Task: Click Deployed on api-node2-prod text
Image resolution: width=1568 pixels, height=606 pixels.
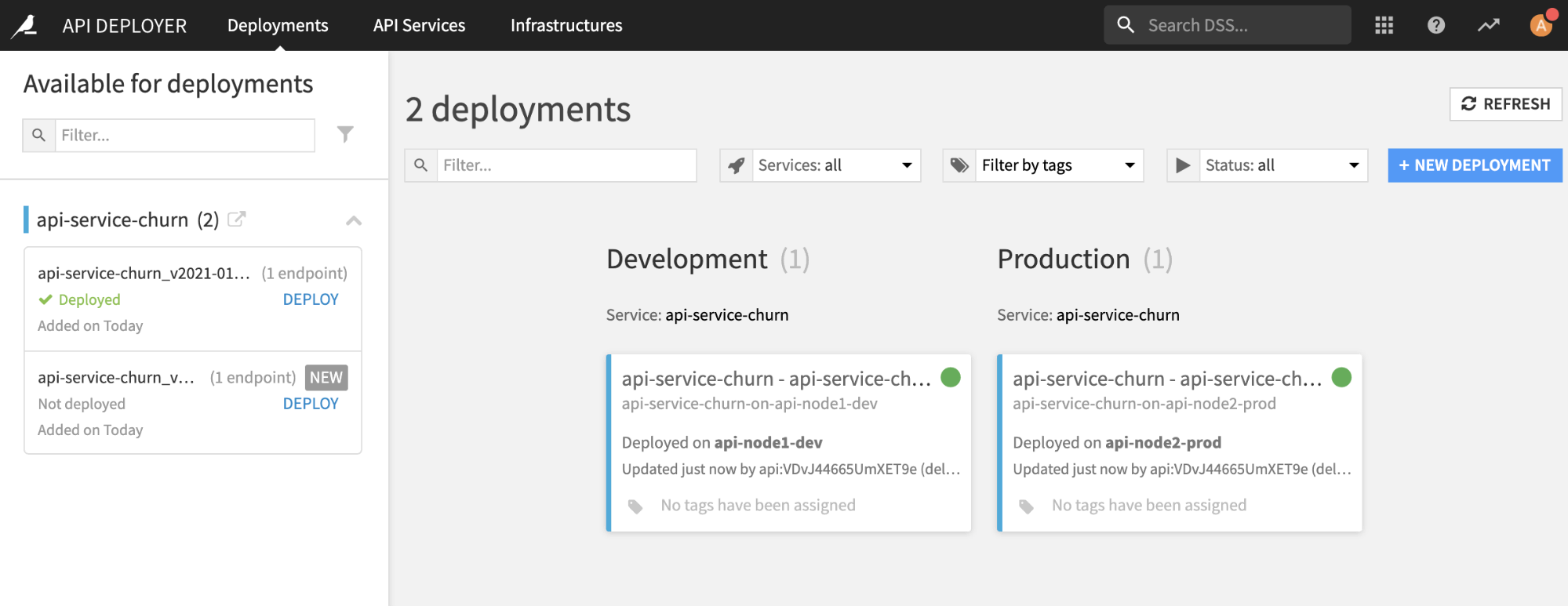Action: coord(1117,443)
